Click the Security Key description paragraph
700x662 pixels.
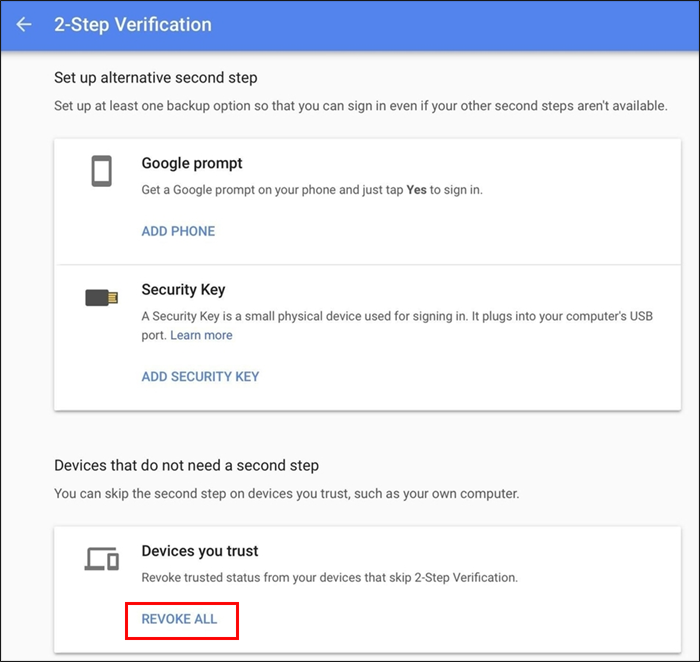(x=395, y=316)
